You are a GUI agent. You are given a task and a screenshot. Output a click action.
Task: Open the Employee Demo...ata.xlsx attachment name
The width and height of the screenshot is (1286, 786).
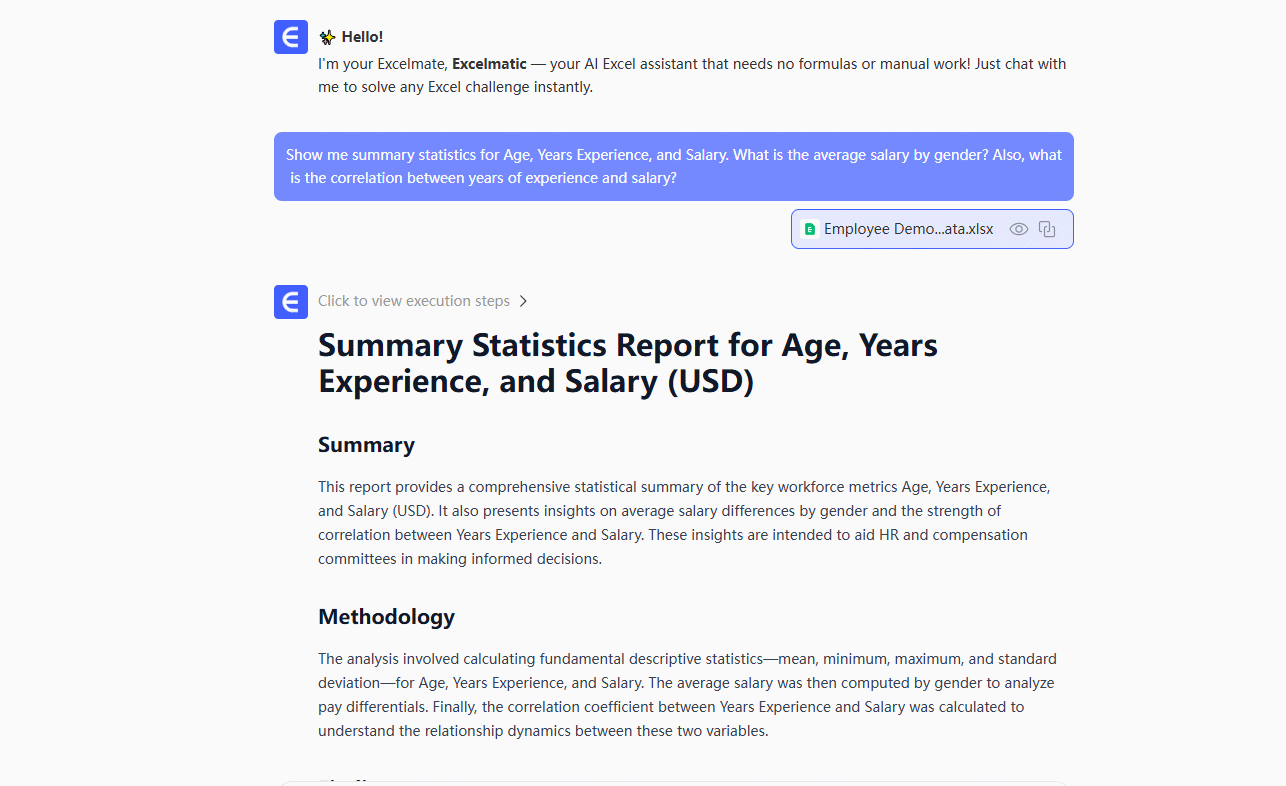[908, 229]
